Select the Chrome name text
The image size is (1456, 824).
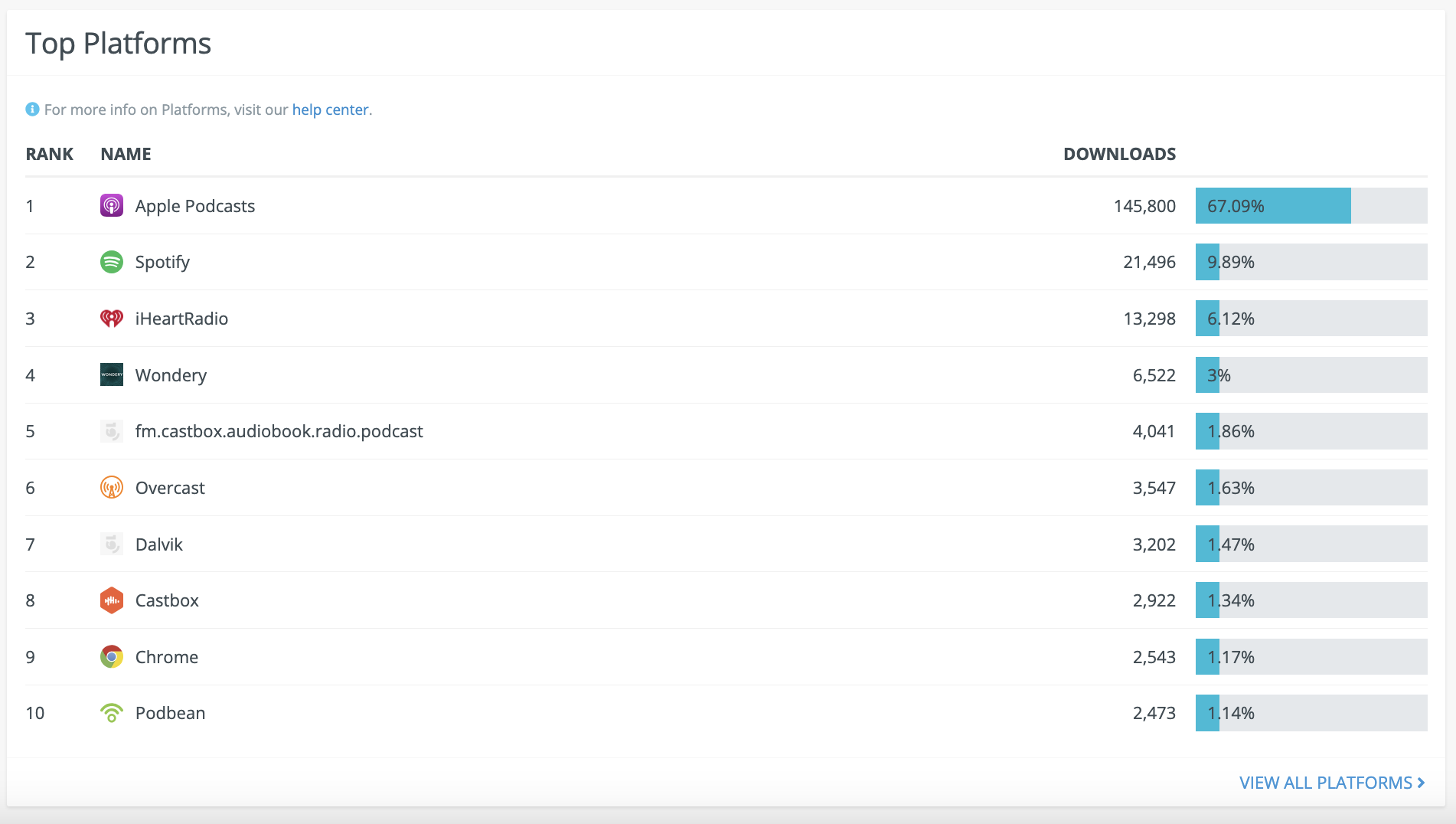click(x=167, y=657)
